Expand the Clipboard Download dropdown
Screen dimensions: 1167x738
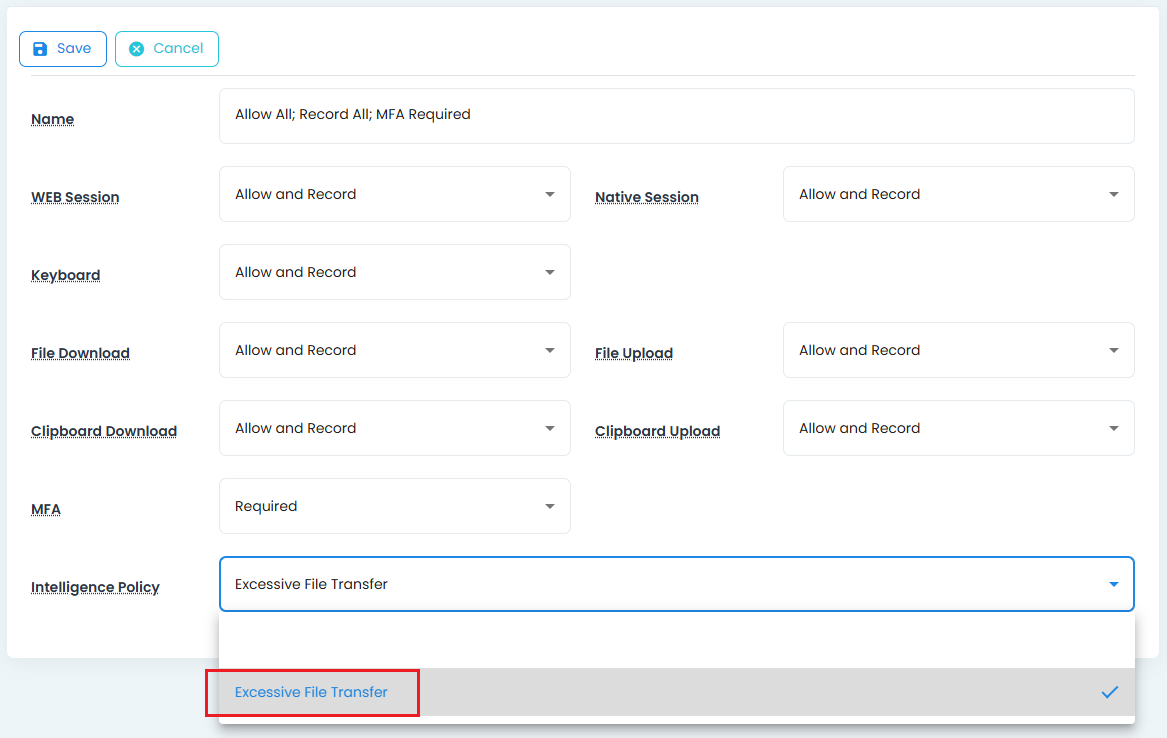tap(394, 428)
